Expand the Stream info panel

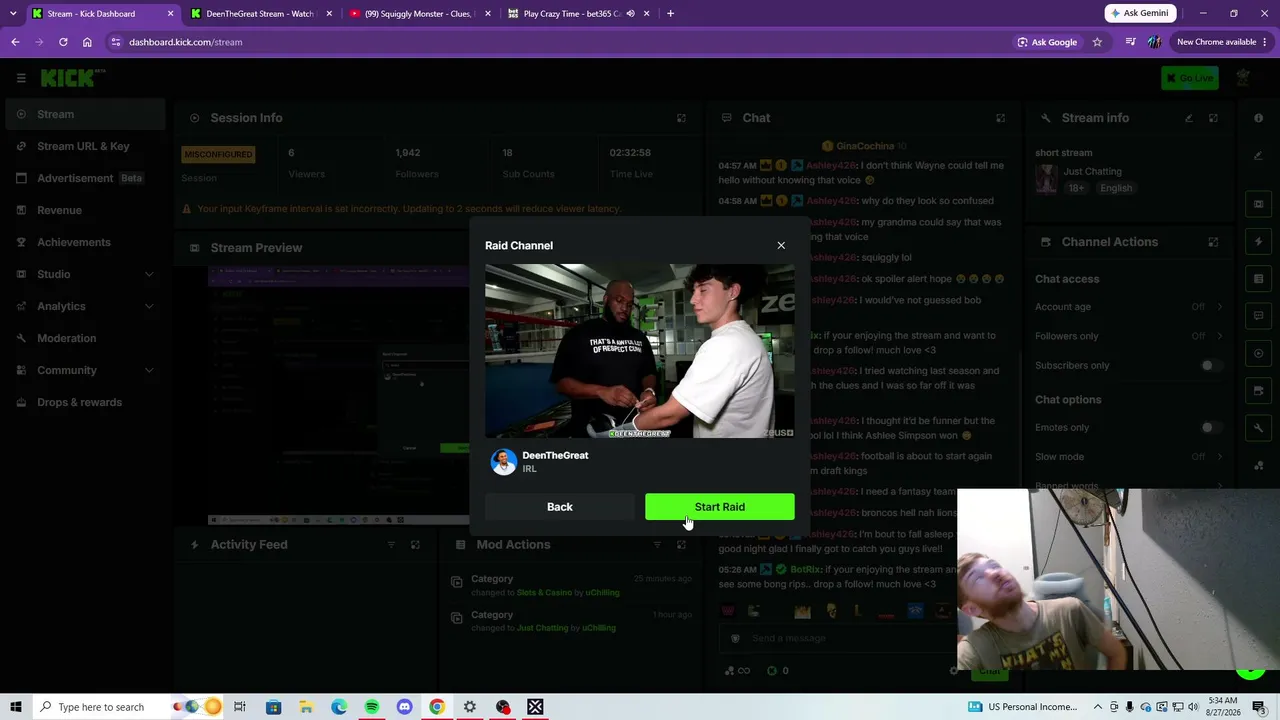pyautogui.click(x=1213, y=118)
